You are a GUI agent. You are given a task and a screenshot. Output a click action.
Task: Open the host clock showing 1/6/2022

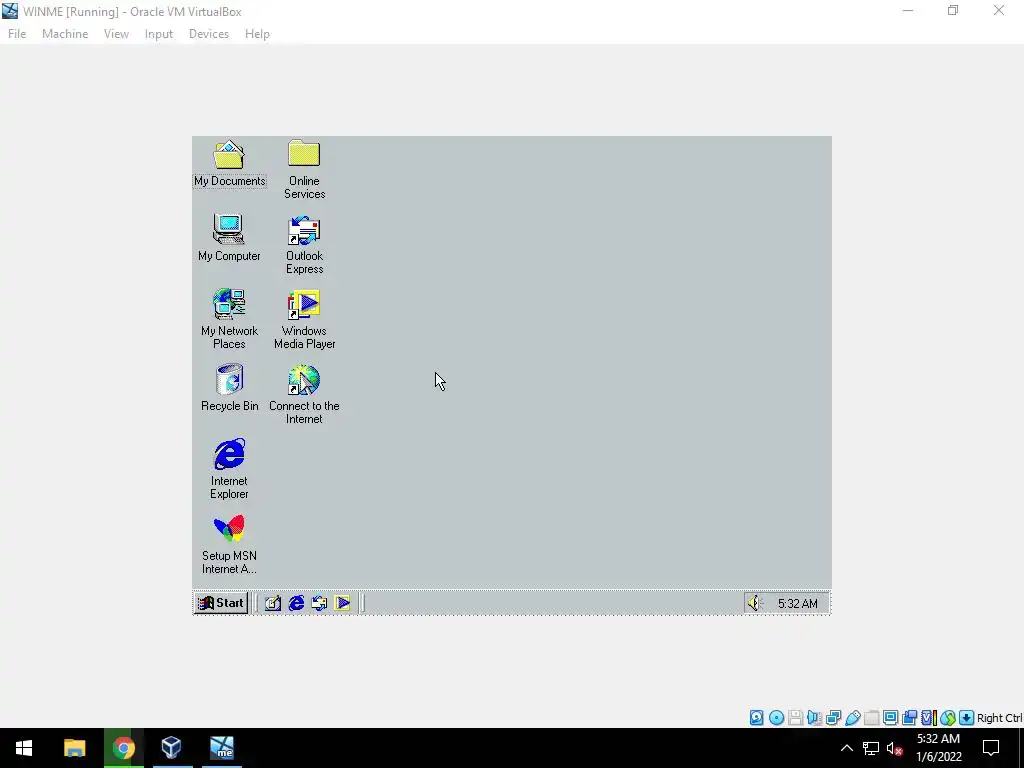point(938,748)
